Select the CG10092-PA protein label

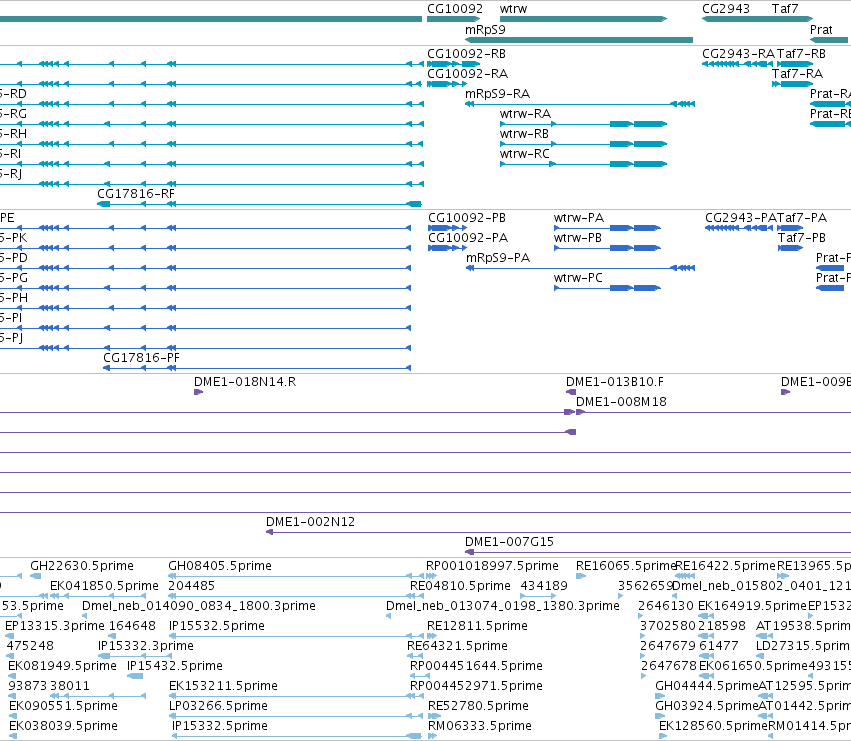[x=468, y=238]
